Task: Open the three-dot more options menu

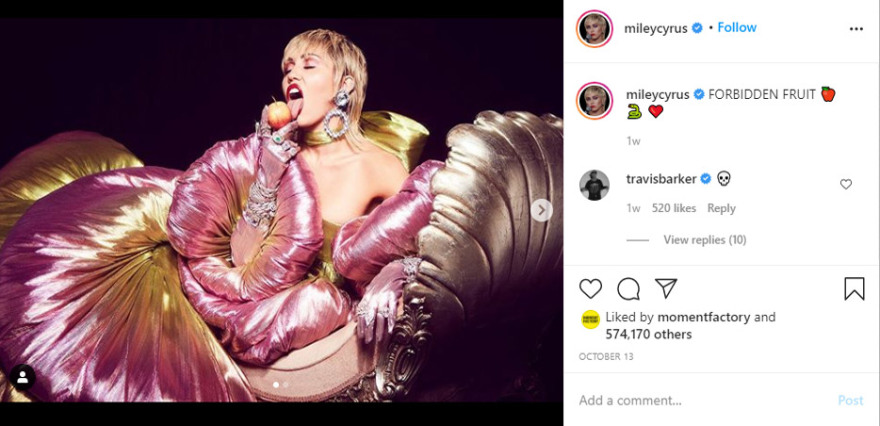Action: [856, 29]
